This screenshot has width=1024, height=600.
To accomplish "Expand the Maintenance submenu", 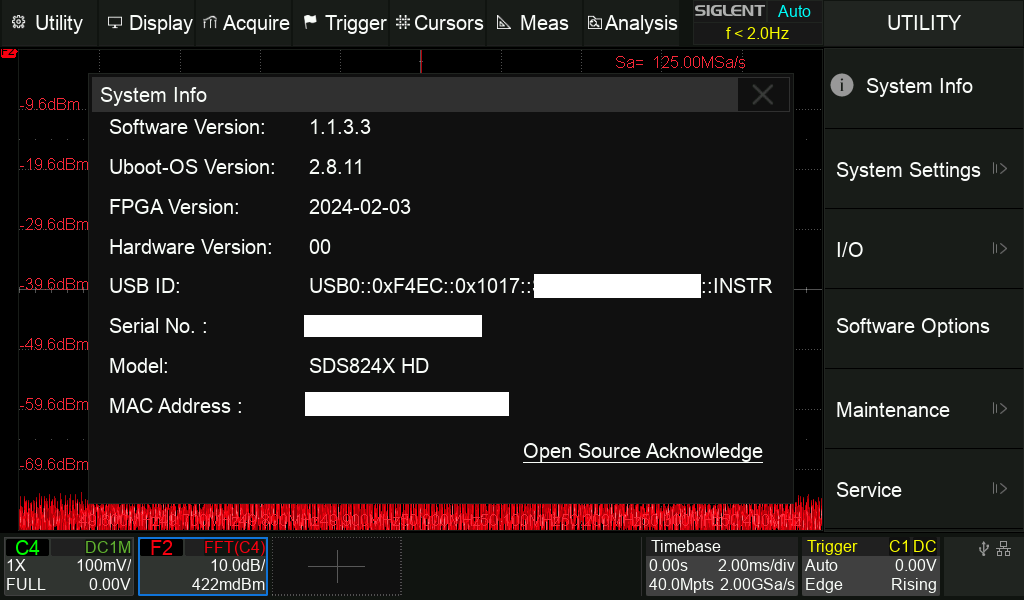I will click(x=923, y=410).
